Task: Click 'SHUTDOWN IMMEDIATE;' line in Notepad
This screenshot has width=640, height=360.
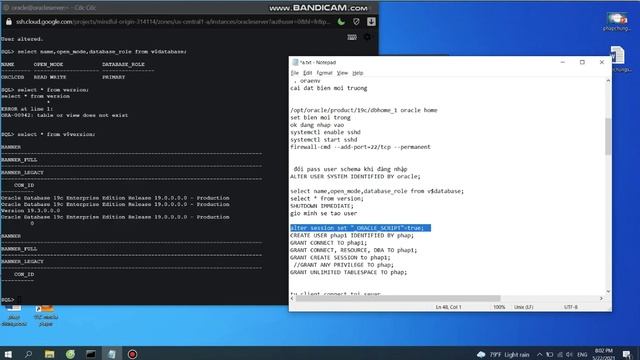Action: pyautogui.click(x=322, y=206)
